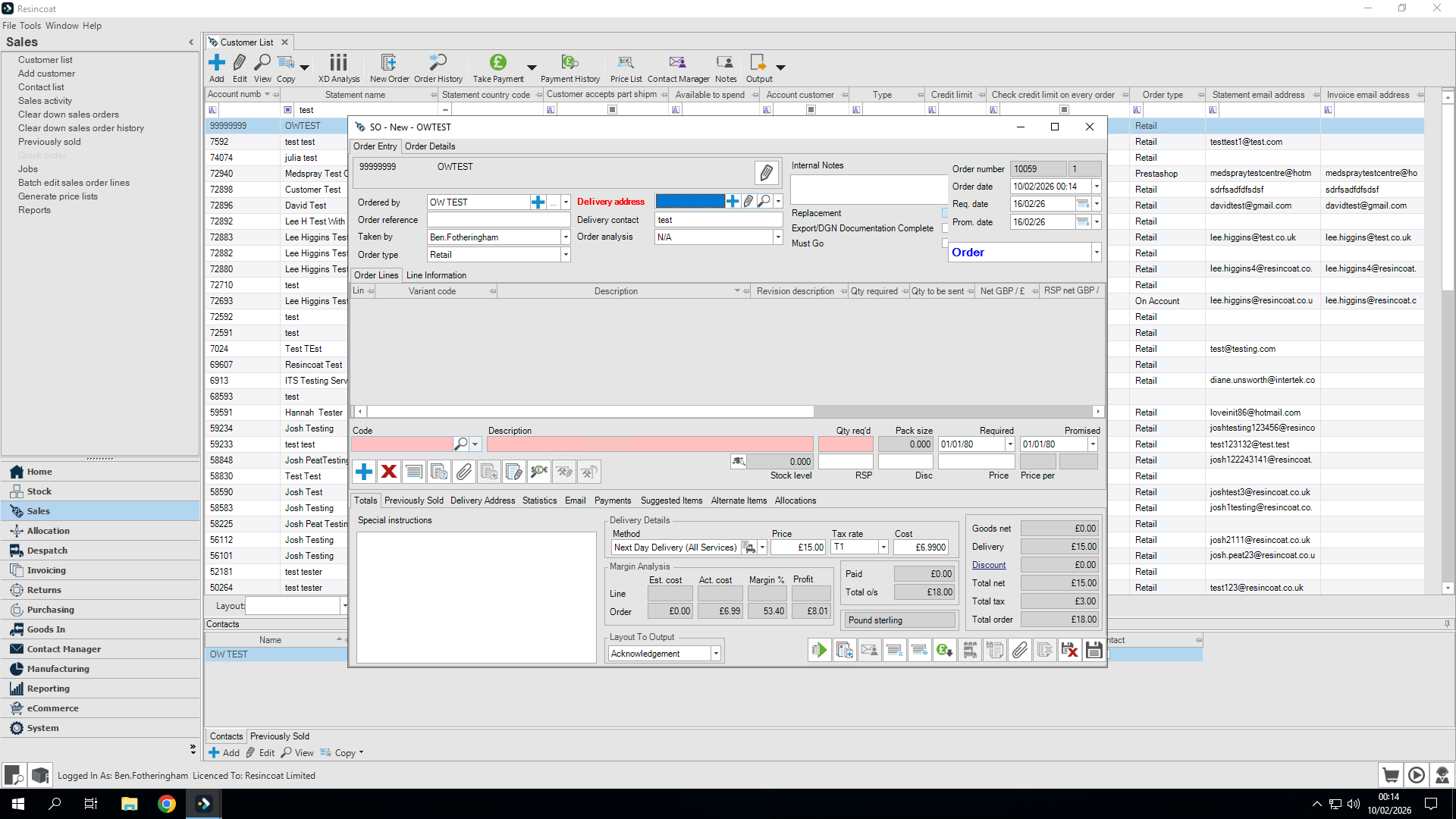The image size is (1456, 819).
Task: Switch to the Order Details tab
Action: pos(430,146)
